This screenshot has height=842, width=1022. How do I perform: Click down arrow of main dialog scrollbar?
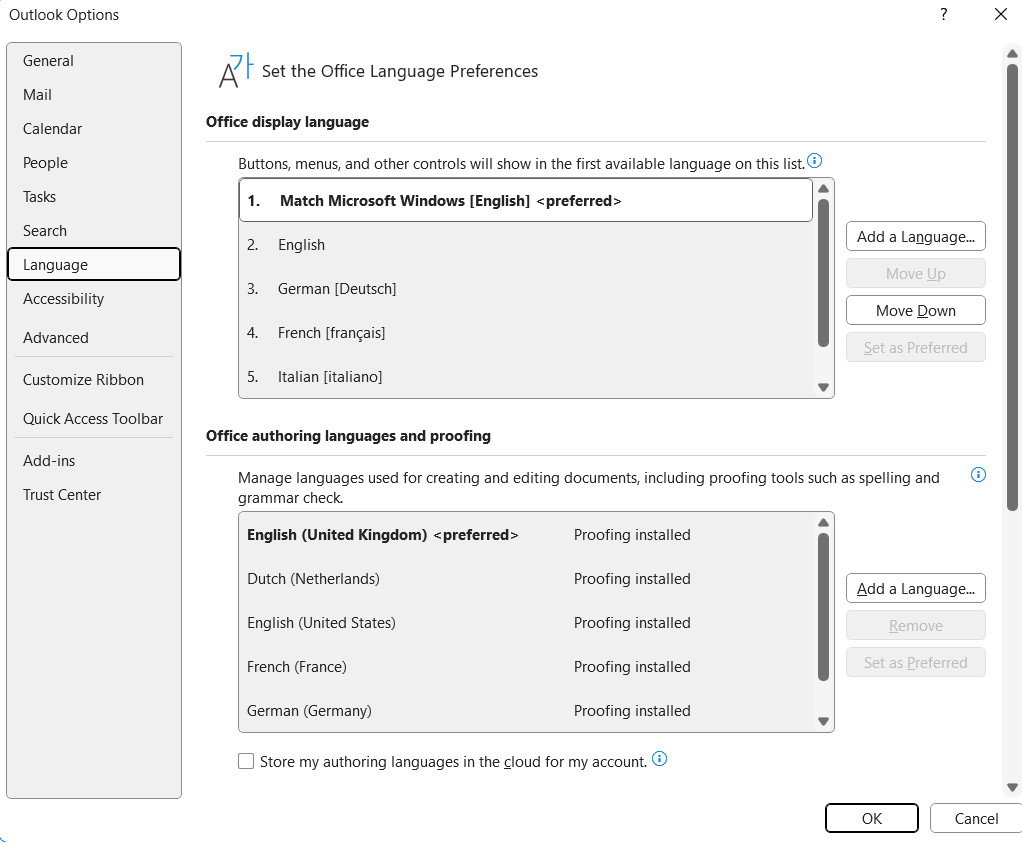(1012, 787)
